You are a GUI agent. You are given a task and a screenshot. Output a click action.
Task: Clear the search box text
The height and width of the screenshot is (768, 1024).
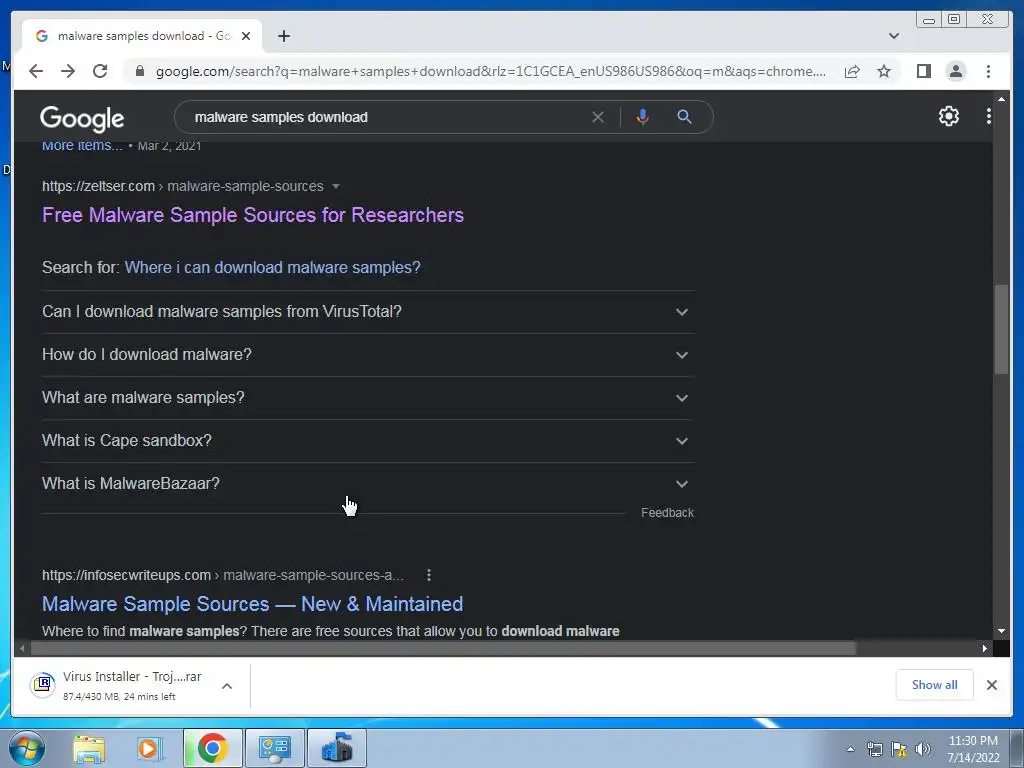click(x=598, y=117)
